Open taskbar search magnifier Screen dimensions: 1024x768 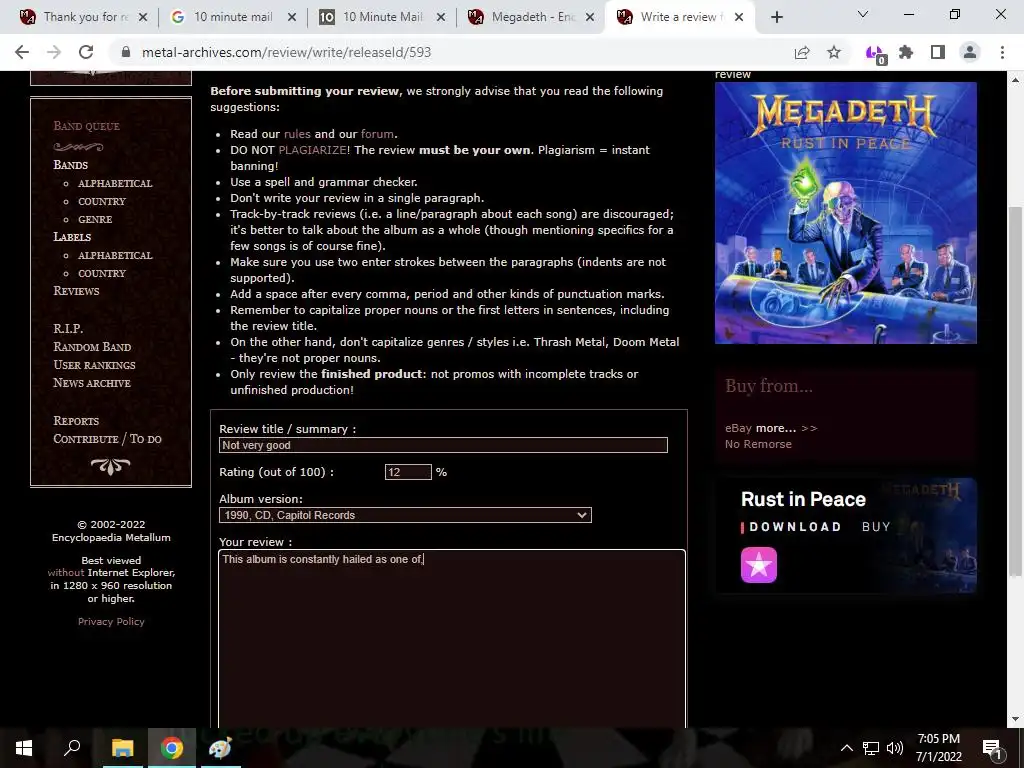pos(72,748)
